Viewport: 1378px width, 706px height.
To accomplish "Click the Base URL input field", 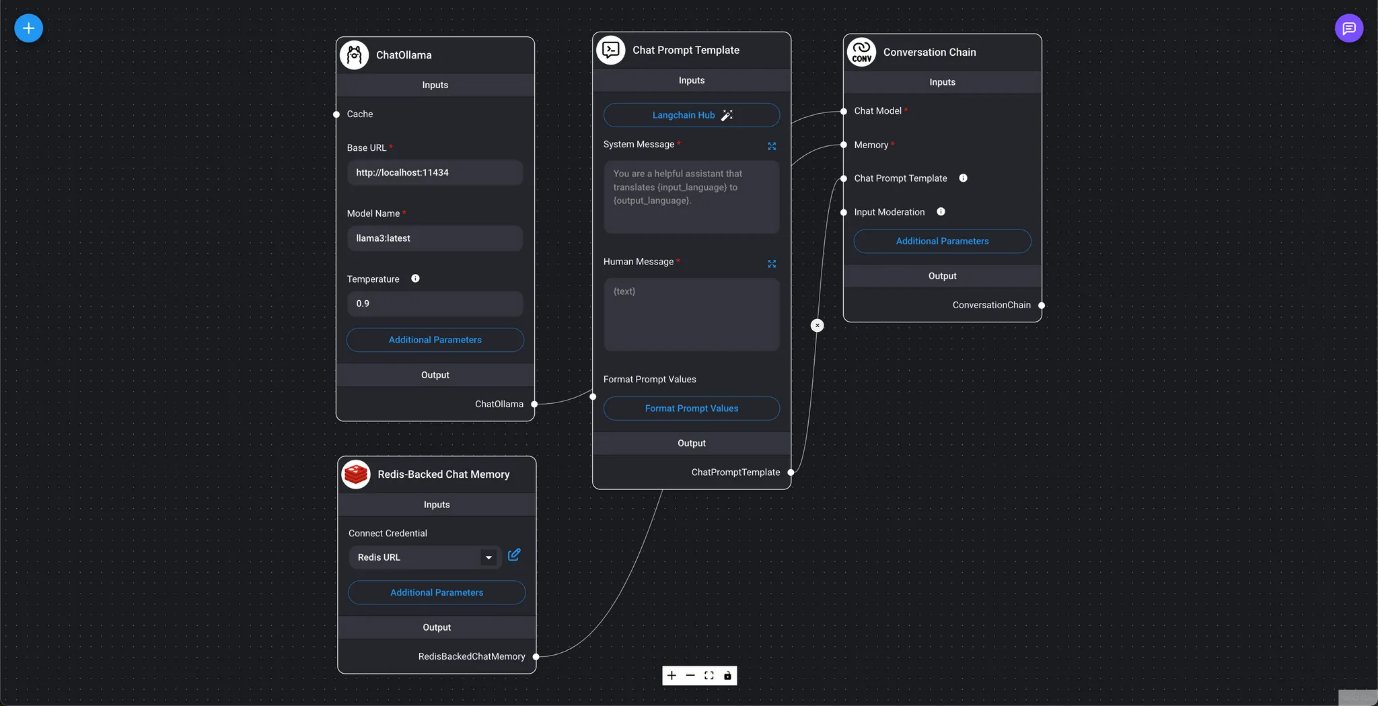I will [x=435, y=173].
